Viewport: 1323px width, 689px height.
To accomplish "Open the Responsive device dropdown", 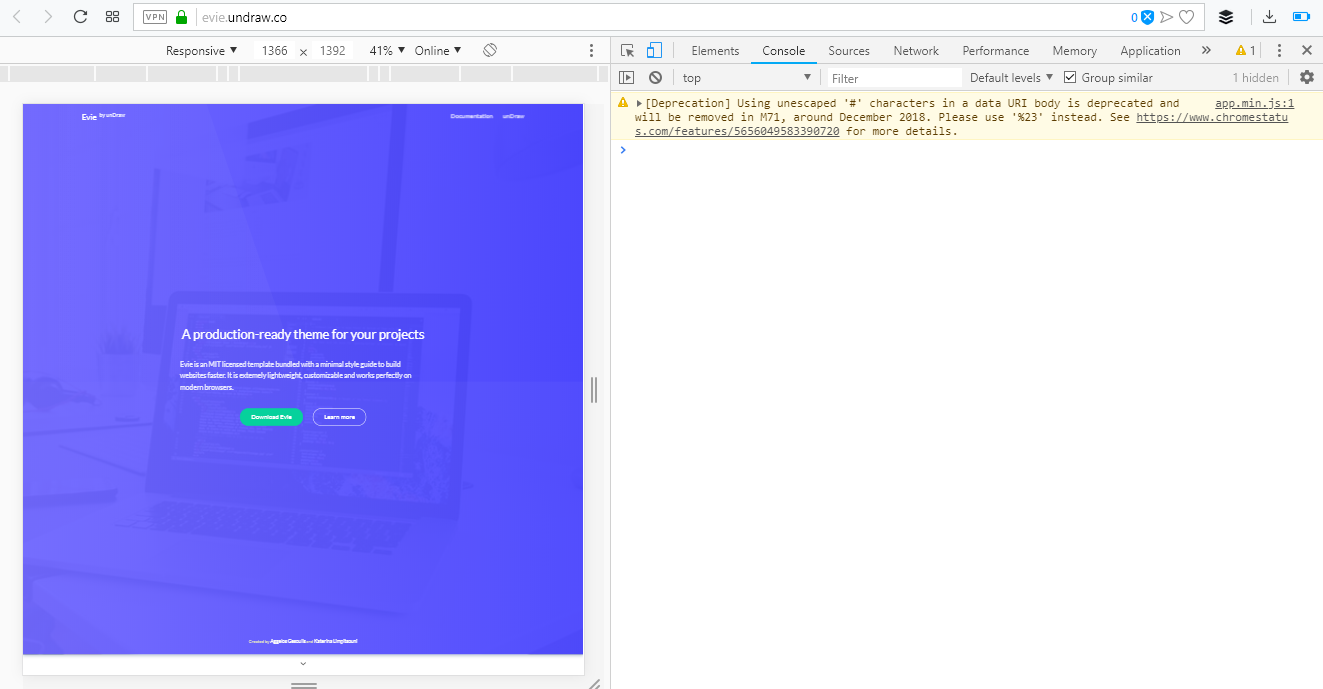I will click(x=200, y=49).
